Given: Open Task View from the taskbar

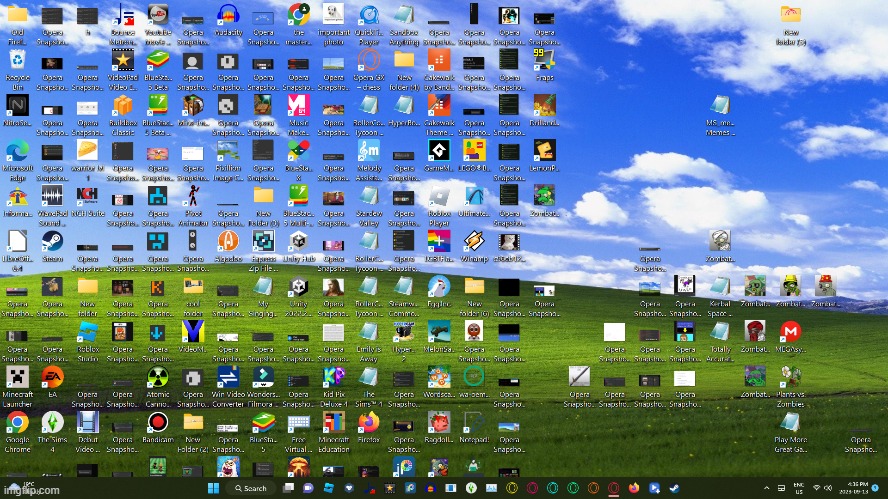Looking at the screenshot, I should tap(289, 488).
